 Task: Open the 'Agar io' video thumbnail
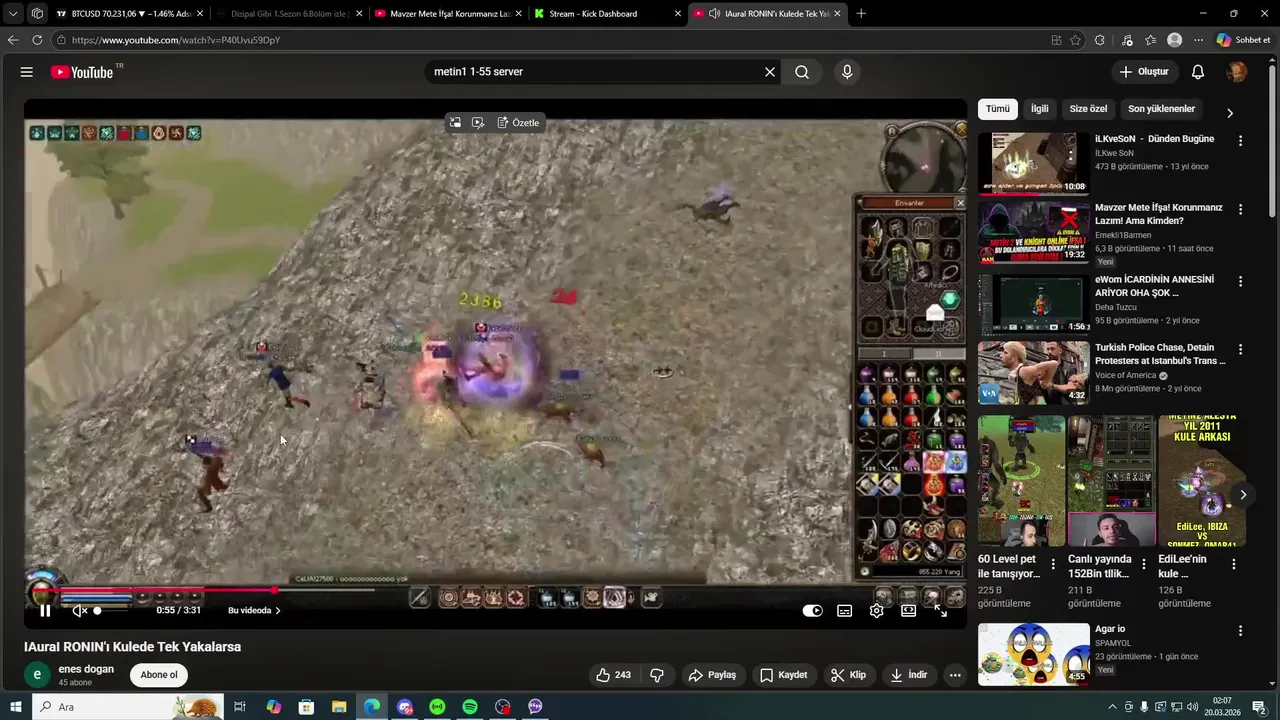pyautogui.click(x=1033, y=654)
